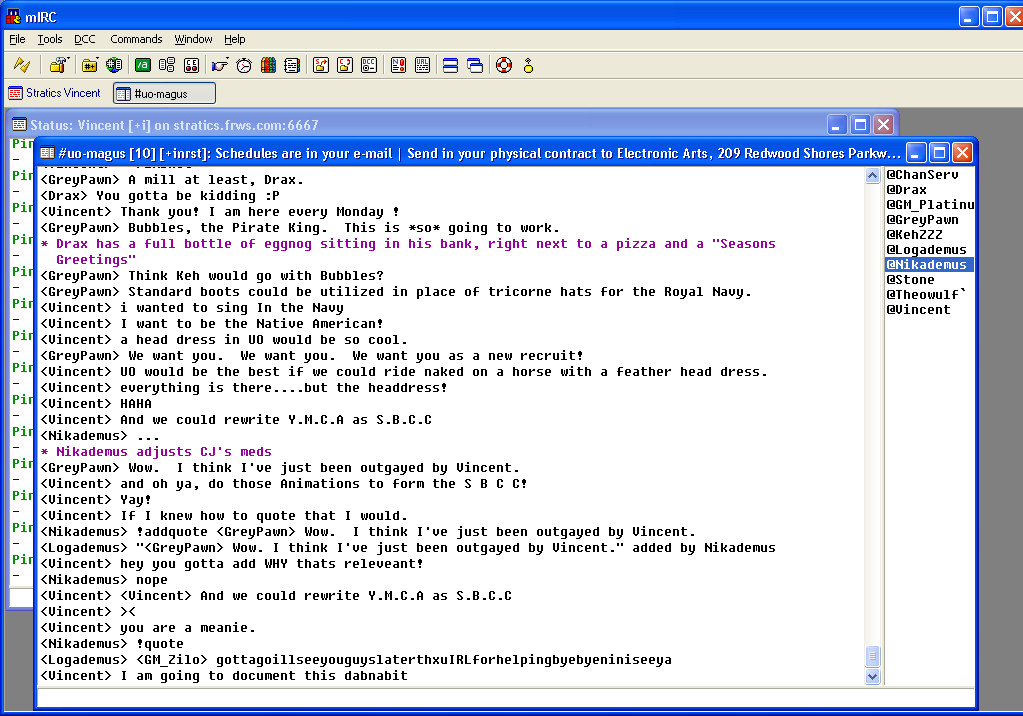
Task: Switch to Stratics Vincent status window
Action: [55, 93]
